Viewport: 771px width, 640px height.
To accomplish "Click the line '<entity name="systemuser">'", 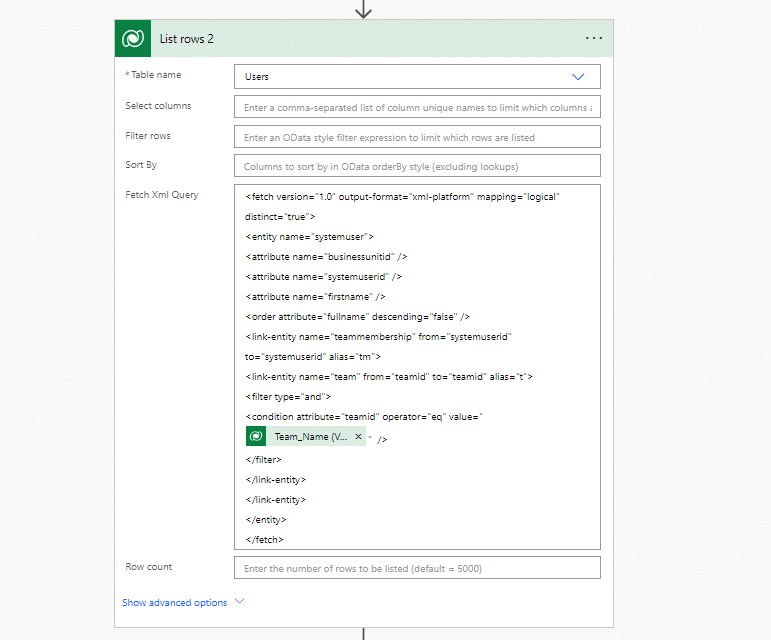I will tap(309, 237).
